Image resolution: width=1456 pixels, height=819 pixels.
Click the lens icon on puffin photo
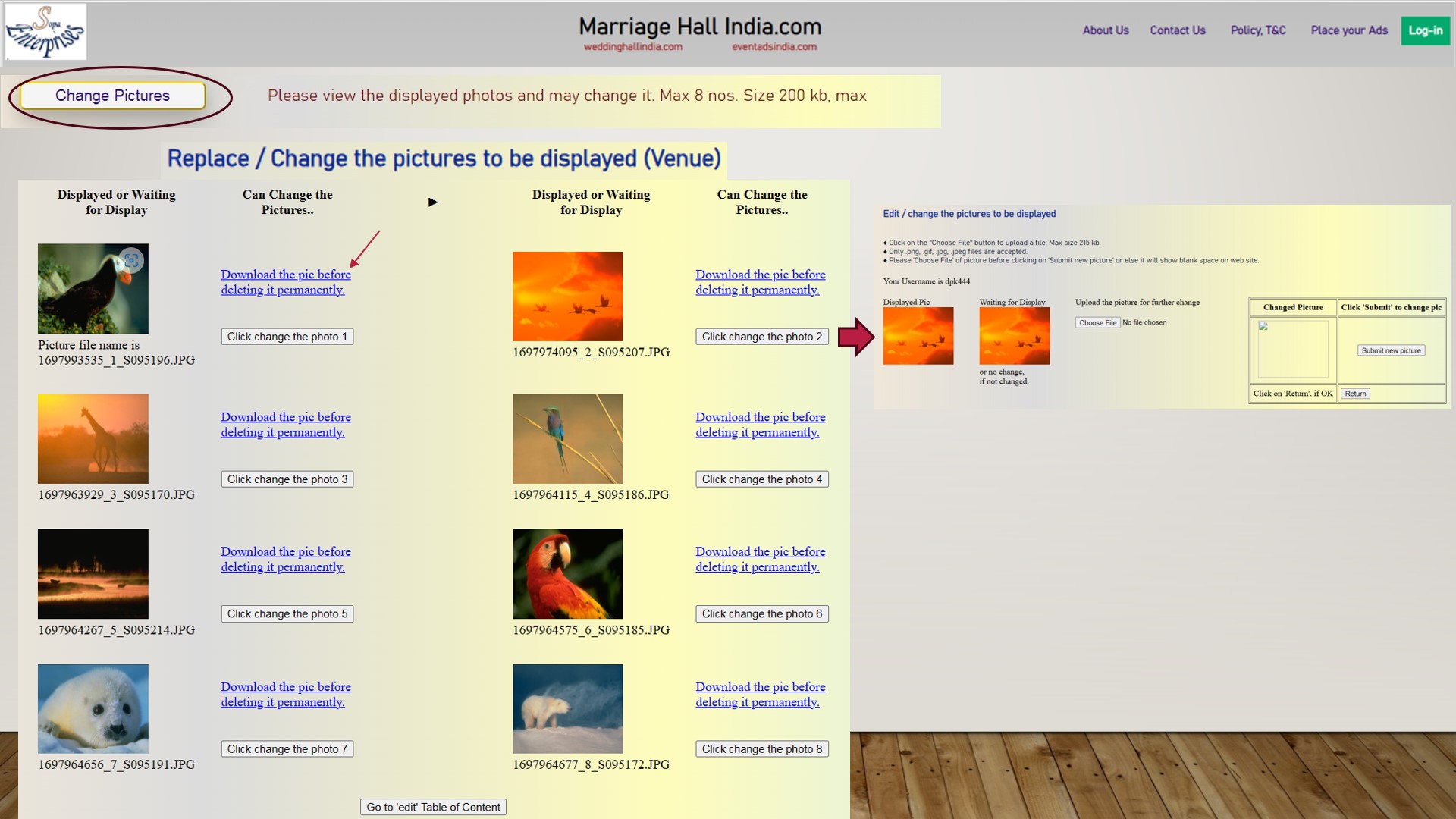pos(131,261)
